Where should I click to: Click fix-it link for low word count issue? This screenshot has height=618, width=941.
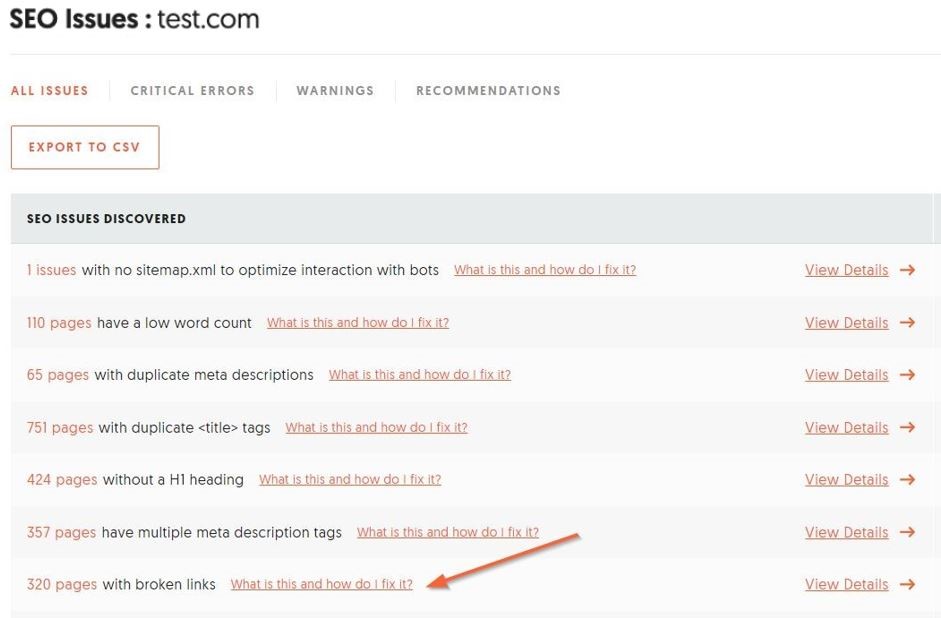[x=358, y=322]
